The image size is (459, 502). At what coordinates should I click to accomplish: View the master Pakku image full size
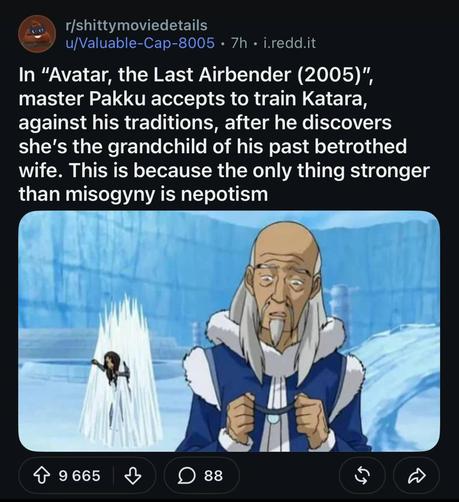[x=229, y=331]
